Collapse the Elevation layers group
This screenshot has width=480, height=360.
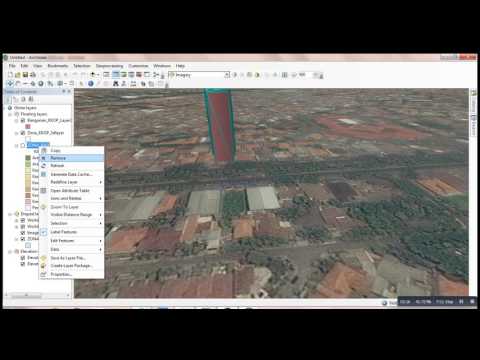[x=10, y=251]
